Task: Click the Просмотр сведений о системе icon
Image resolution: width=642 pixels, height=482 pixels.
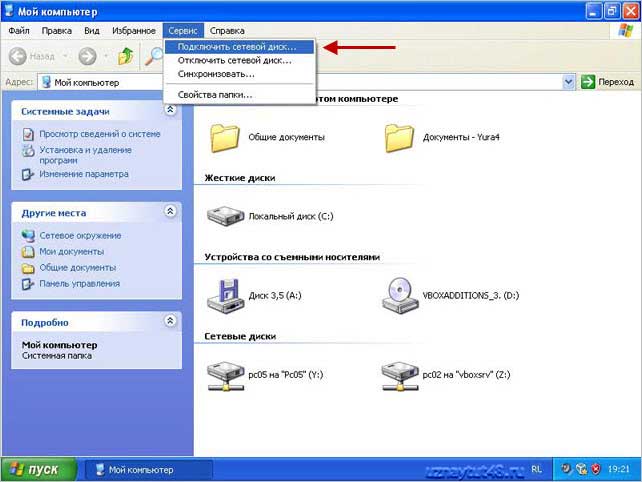Action: click(28, 134)
